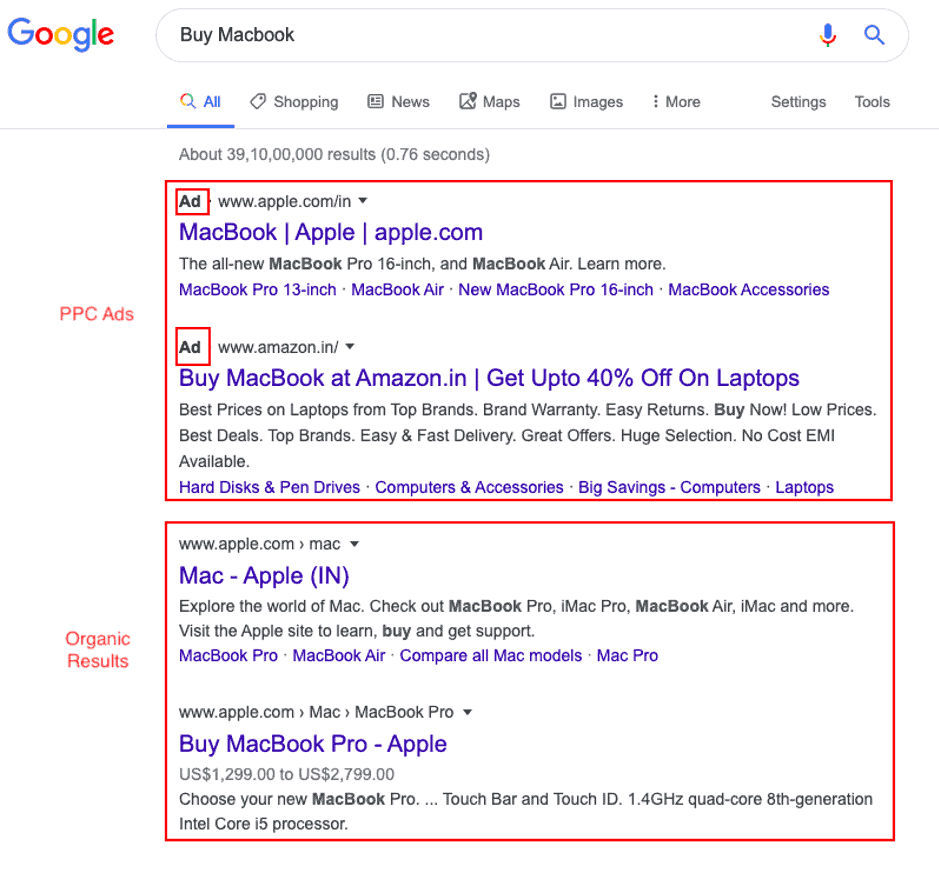Open the More menu

point(676,102)
